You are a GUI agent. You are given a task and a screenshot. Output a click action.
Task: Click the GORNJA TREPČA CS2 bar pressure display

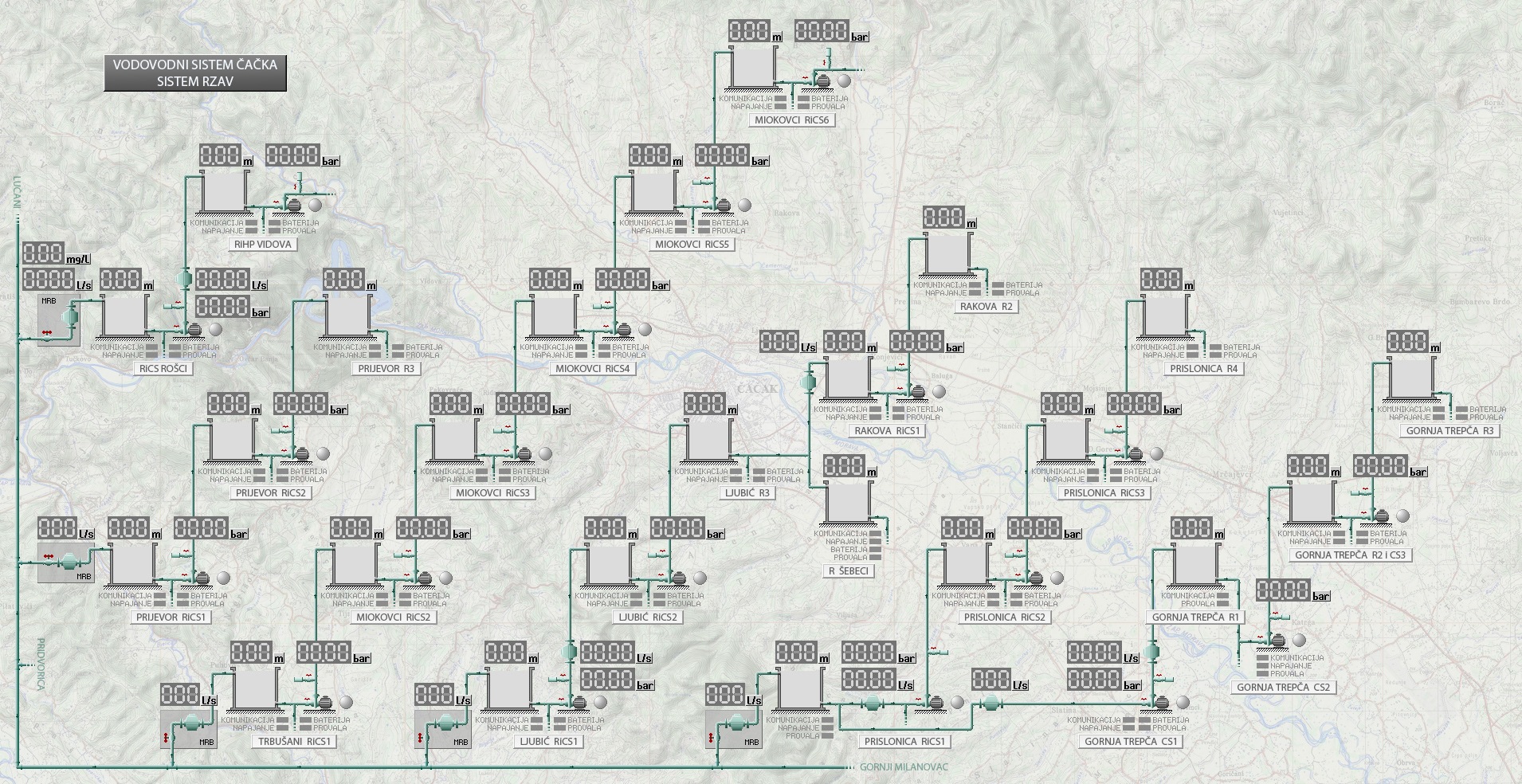(x=1283, y=590)
